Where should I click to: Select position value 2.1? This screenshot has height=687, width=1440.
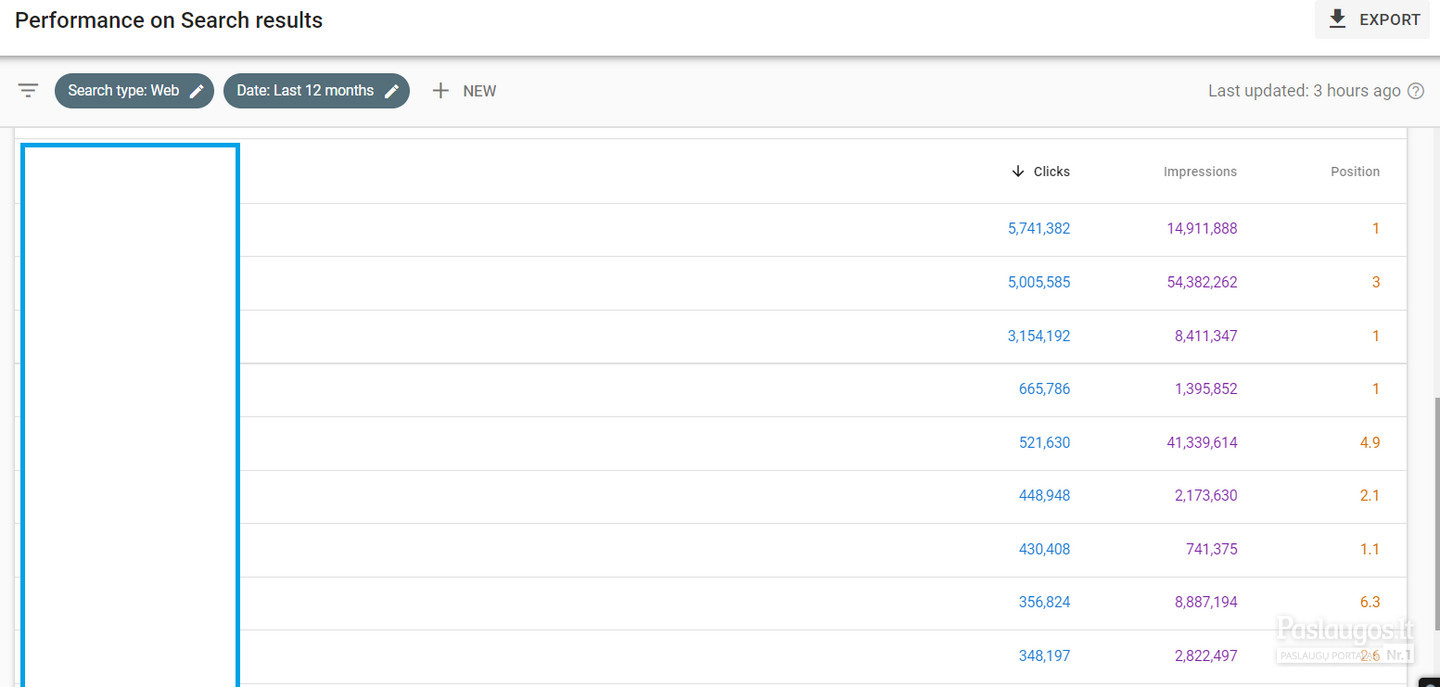click(x=1370, y=496)
